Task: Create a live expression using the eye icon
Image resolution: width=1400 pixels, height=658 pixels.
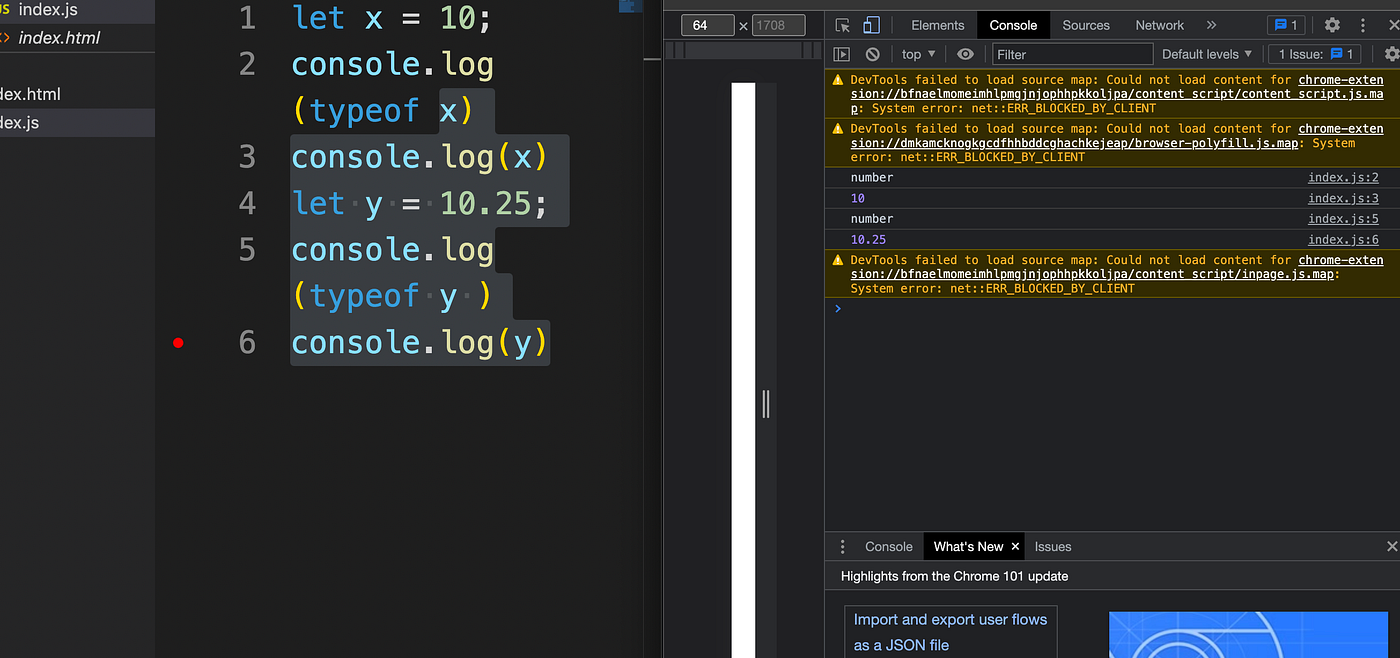Action: click(965, 54)
